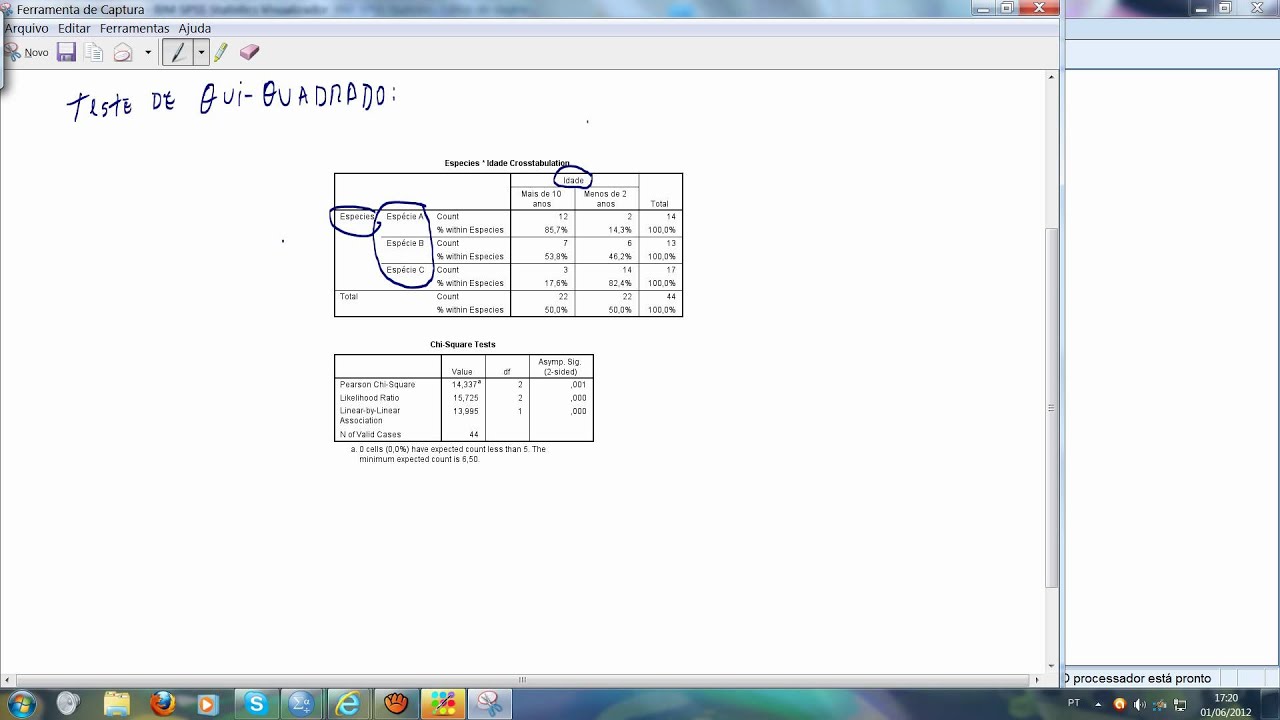Click the 14,337 Pearson value cell
Image resolution: width=1280 pixels, height=720 pixels.
466,384
